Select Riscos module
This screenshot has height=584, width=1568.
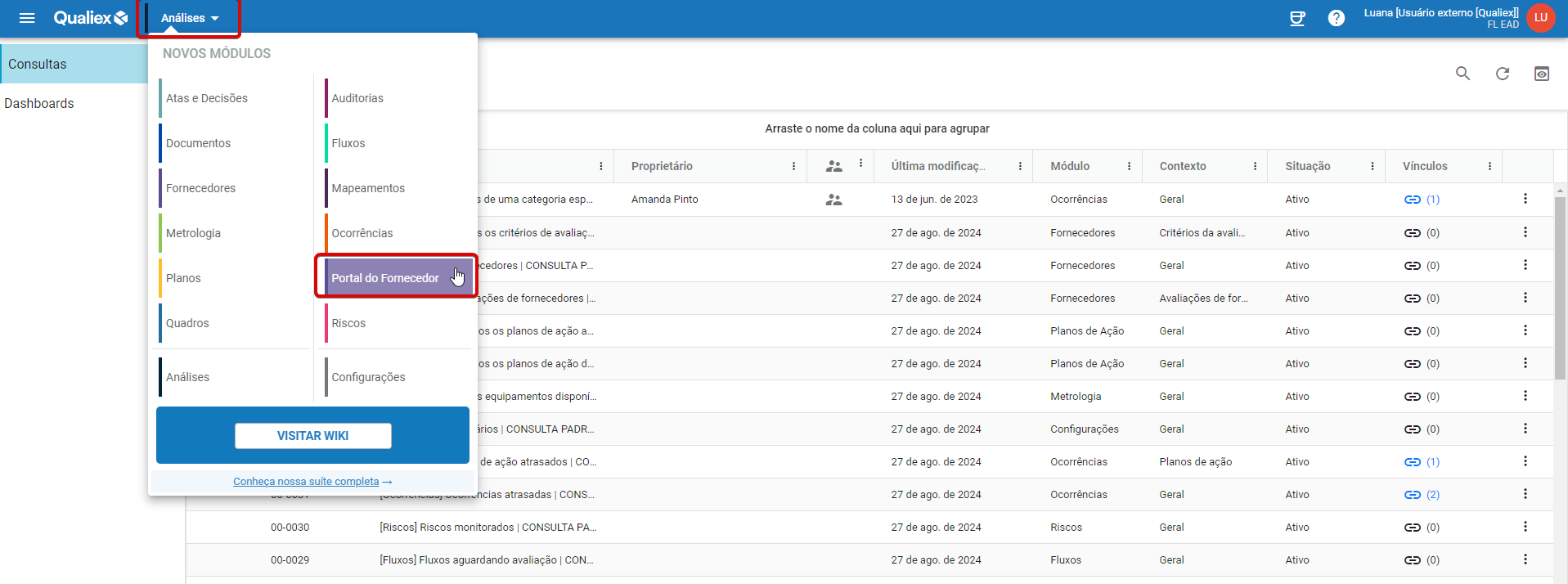398,323
